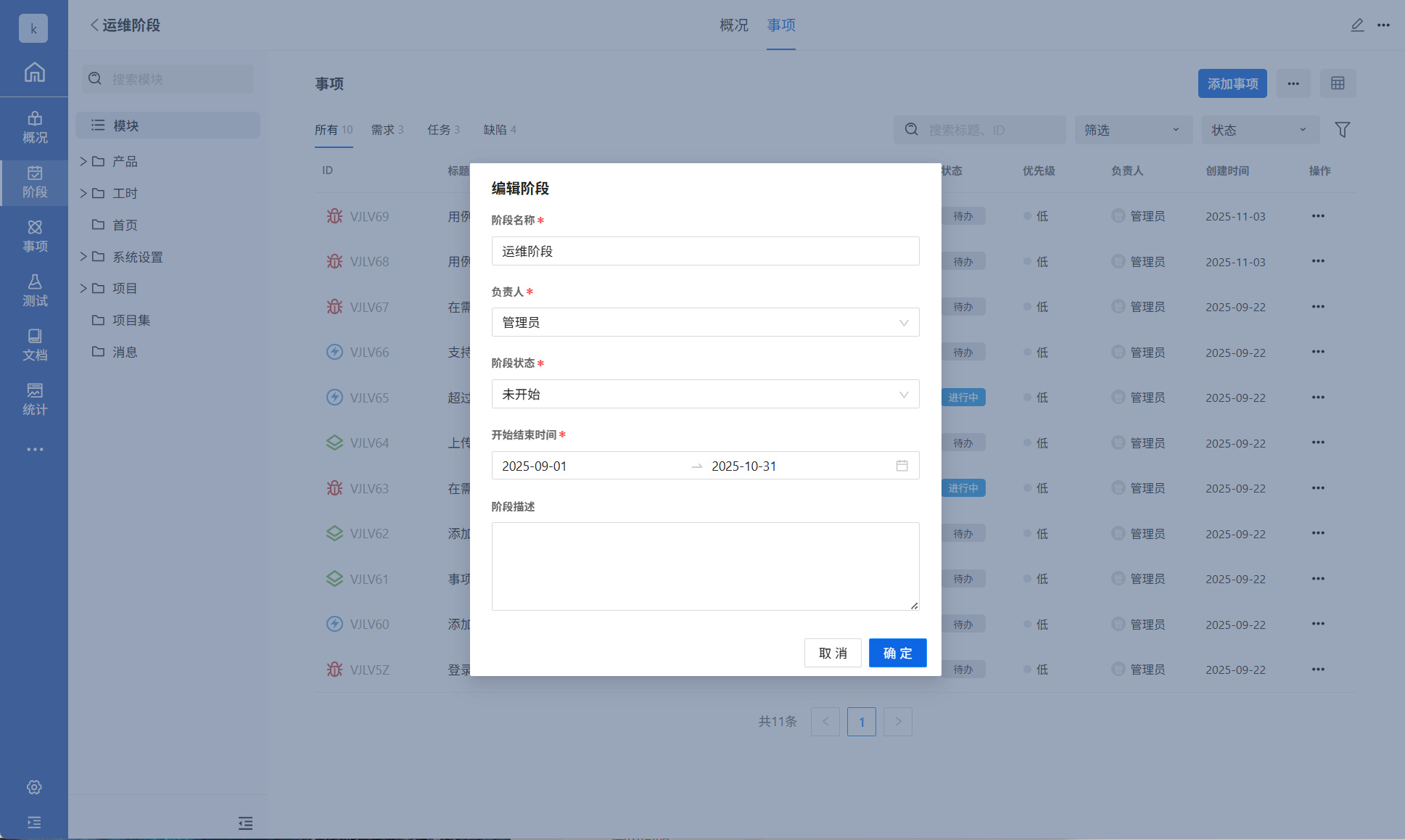The width and height of the screenshot is (1405, 840).
Task: Click the filter funnel icon
Action: click(1342, 130)
